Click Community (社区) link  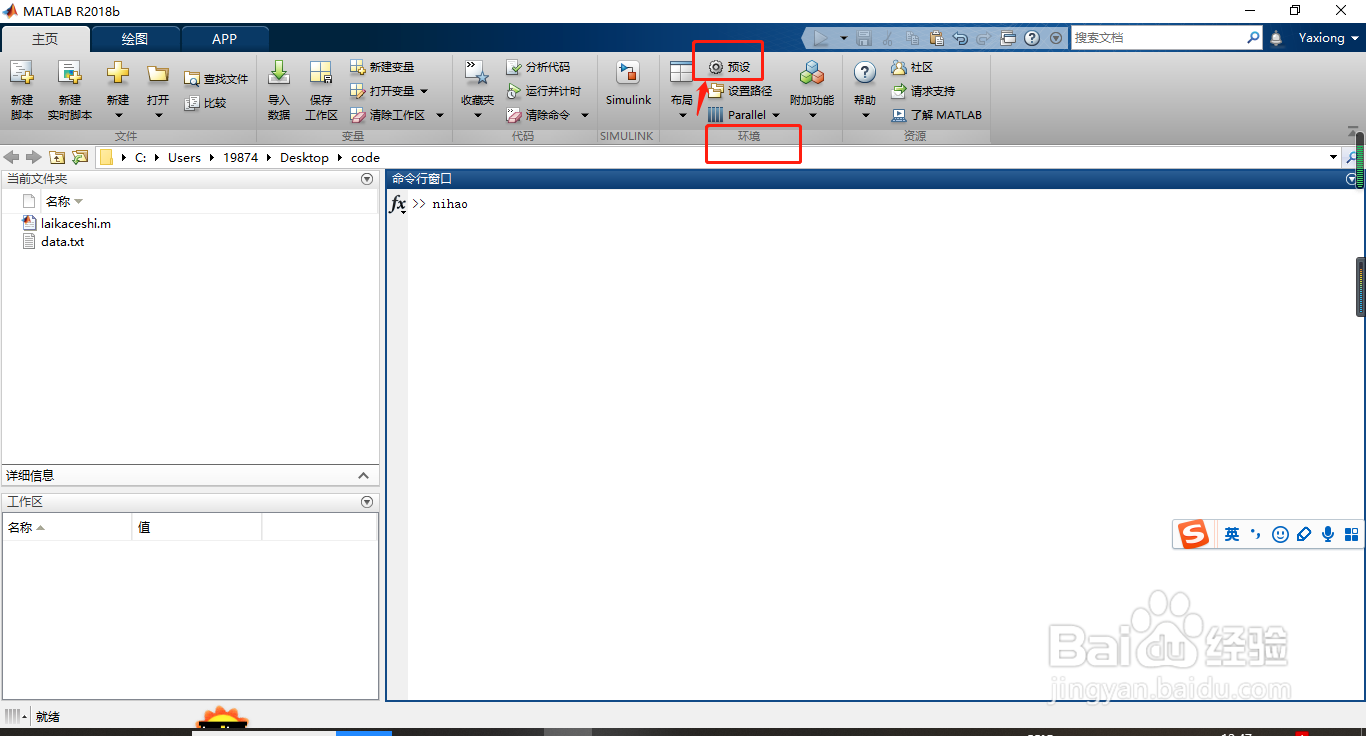pos(911,67)
